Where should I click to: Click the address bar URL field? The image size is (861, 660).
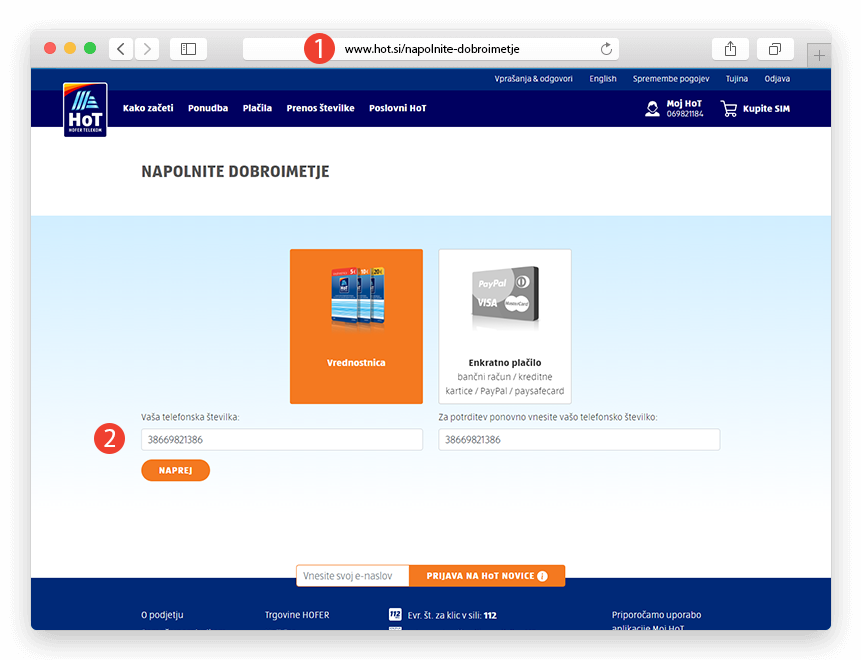(x=431, y=49)
